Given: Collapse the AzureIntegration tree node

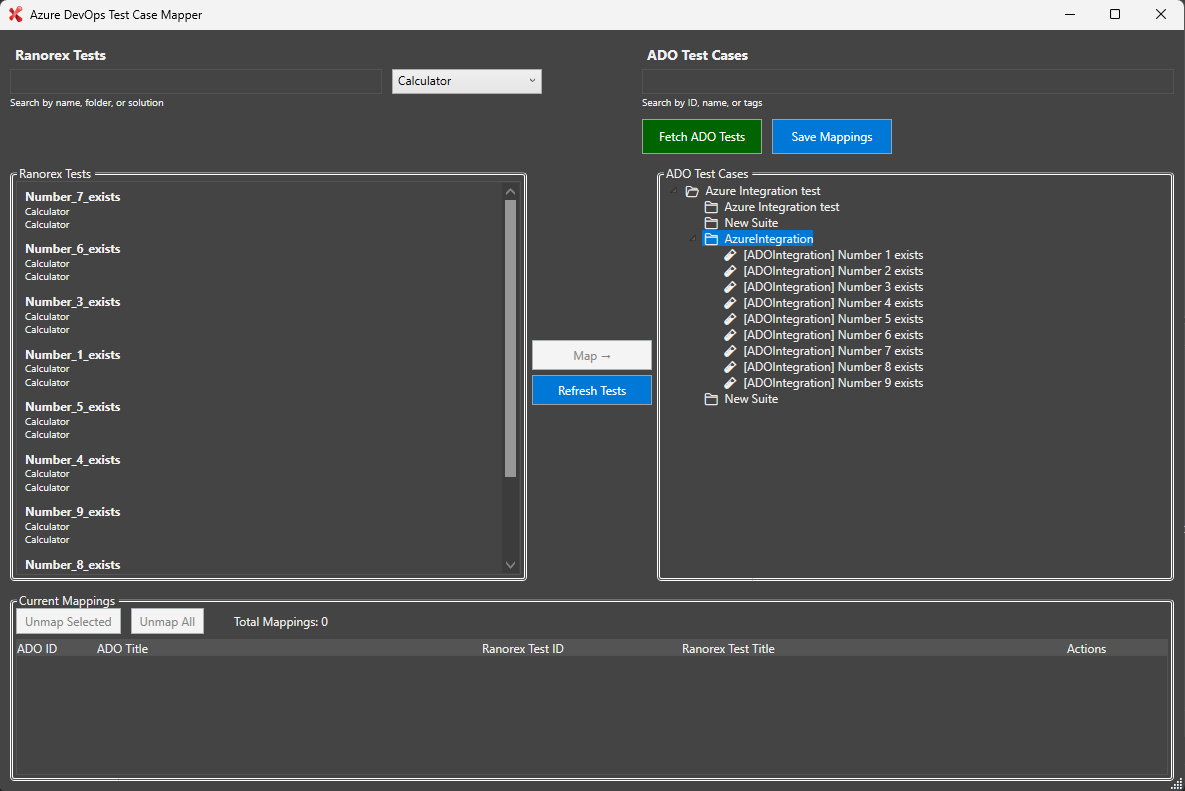Looking at the screenshot, I should pyautogui.click(x=693, y=240).
